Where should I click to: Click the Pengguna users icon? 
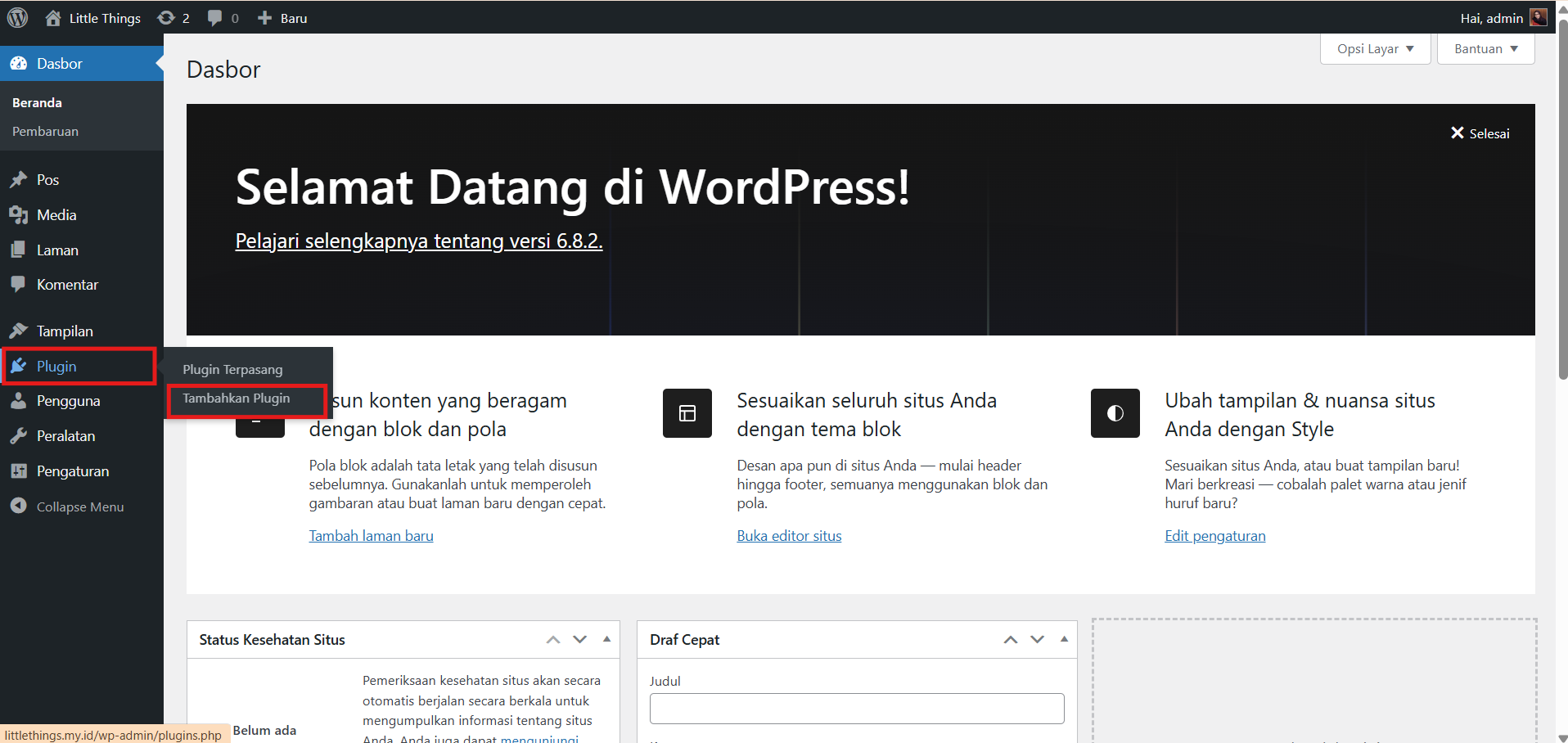coord(19,400)
